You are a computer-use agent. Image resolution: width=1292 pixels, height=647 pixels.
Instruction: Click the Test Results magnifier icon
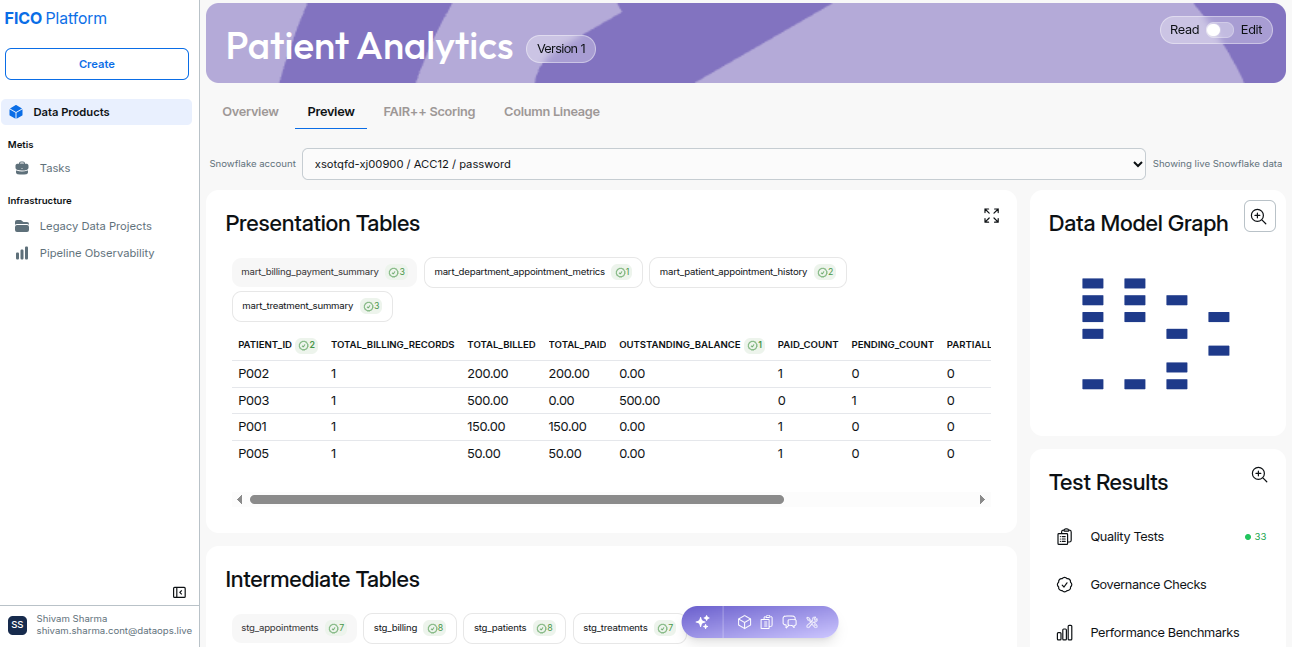pyautogui.click(x=1259, y=475)
